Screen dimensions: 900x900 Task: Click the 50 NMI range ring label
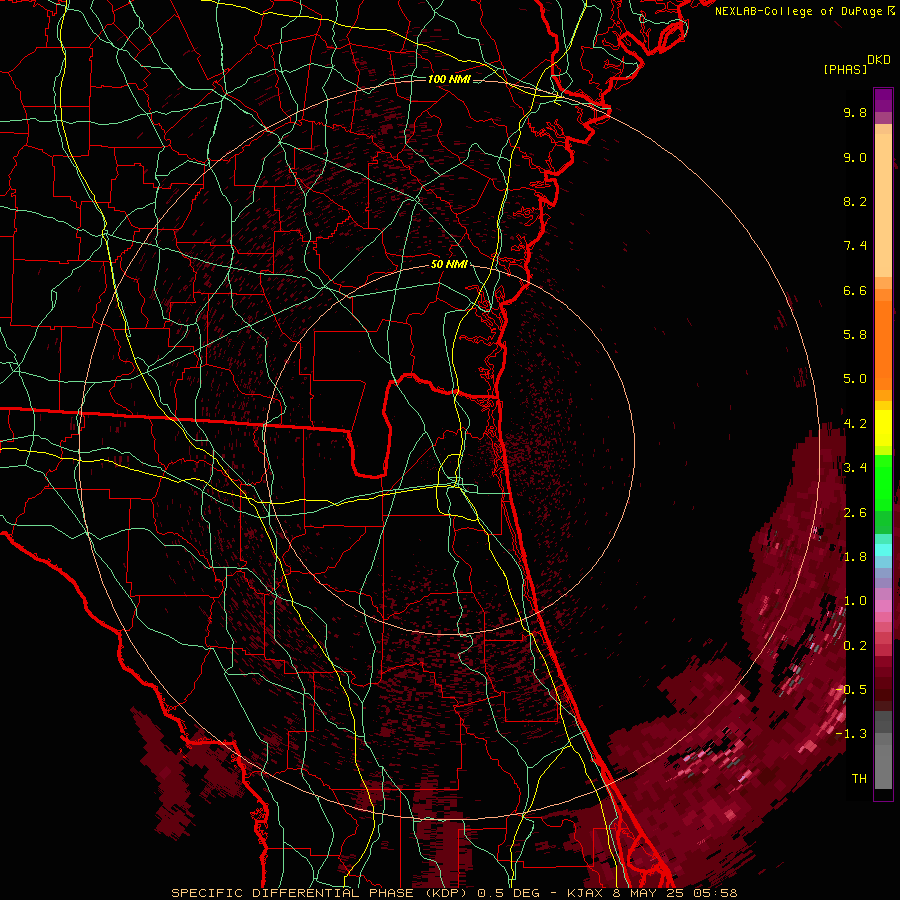pos(449,265)
